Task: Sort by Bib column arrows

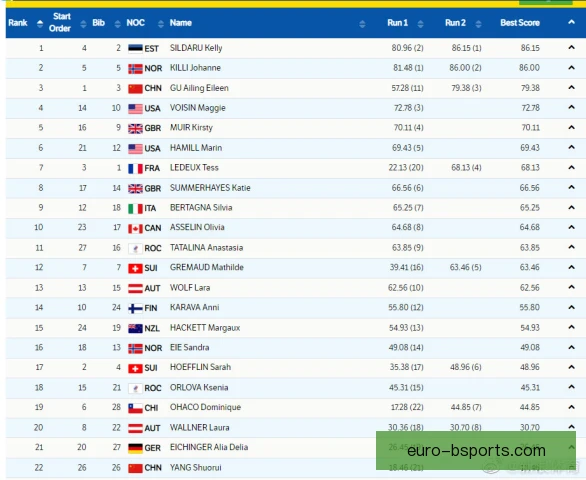Action: click(118, 24)
